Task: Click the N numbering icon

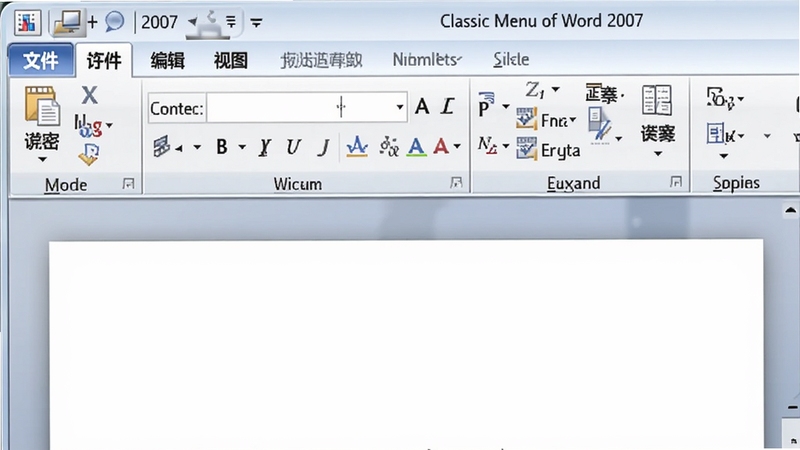Action: pyautogui.click(x=487, y=145)
